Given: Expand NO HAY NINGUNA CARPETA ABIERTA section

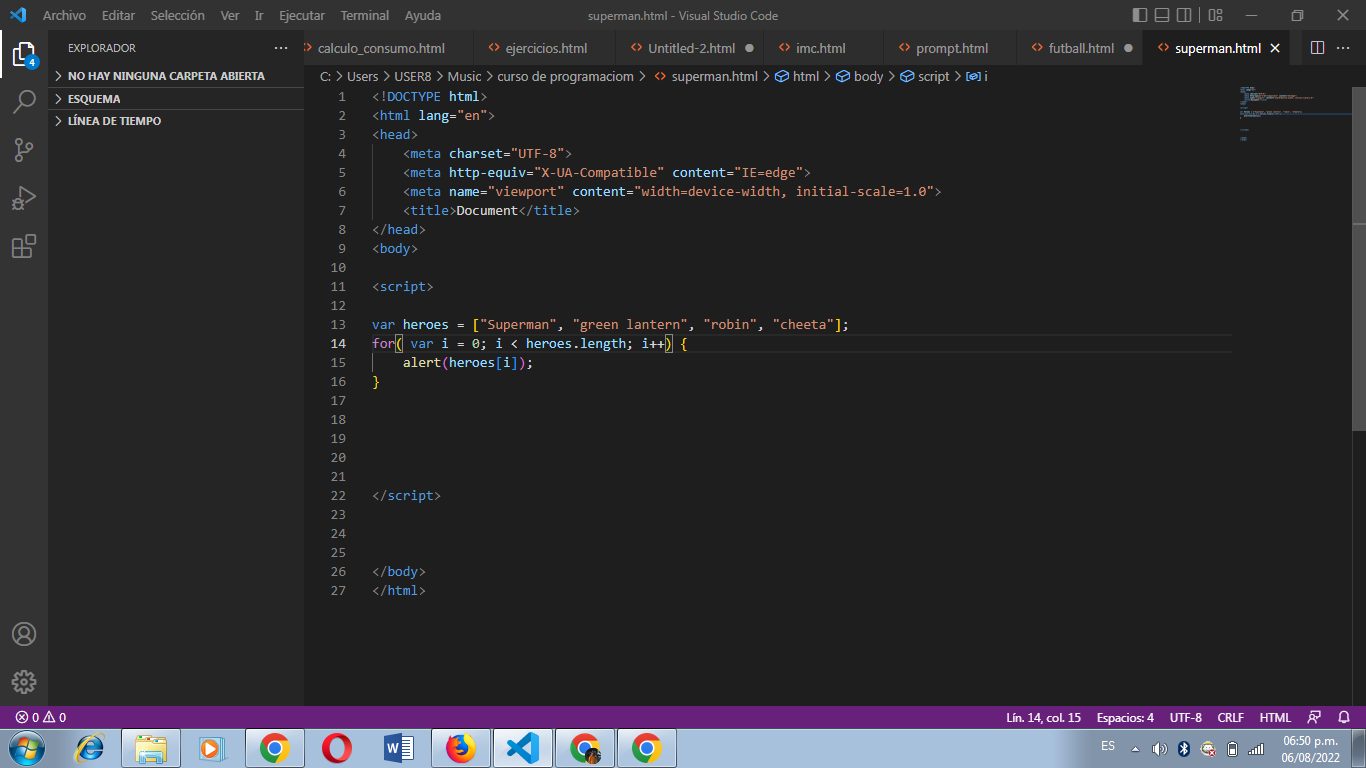Looking at the screenshot, I should tap(175, 76).
